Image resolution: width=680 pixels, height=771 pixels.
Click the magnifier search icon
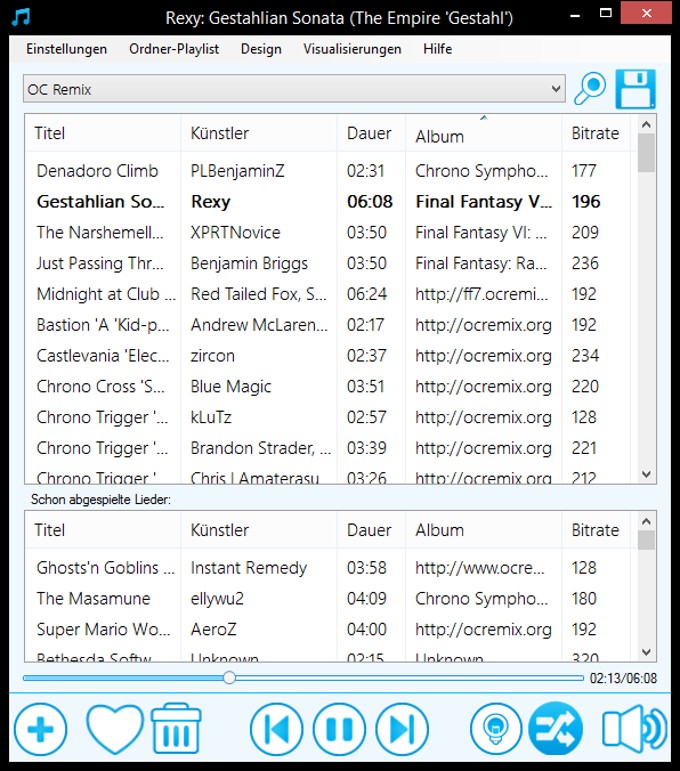point(590,89)
